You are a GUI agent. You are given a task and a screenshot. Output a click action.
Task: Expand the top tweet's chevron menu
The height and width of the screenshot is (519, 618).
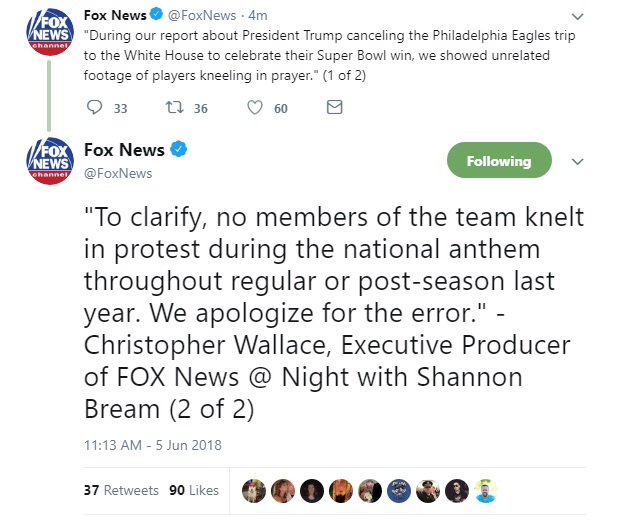click(x=576, y=17)
